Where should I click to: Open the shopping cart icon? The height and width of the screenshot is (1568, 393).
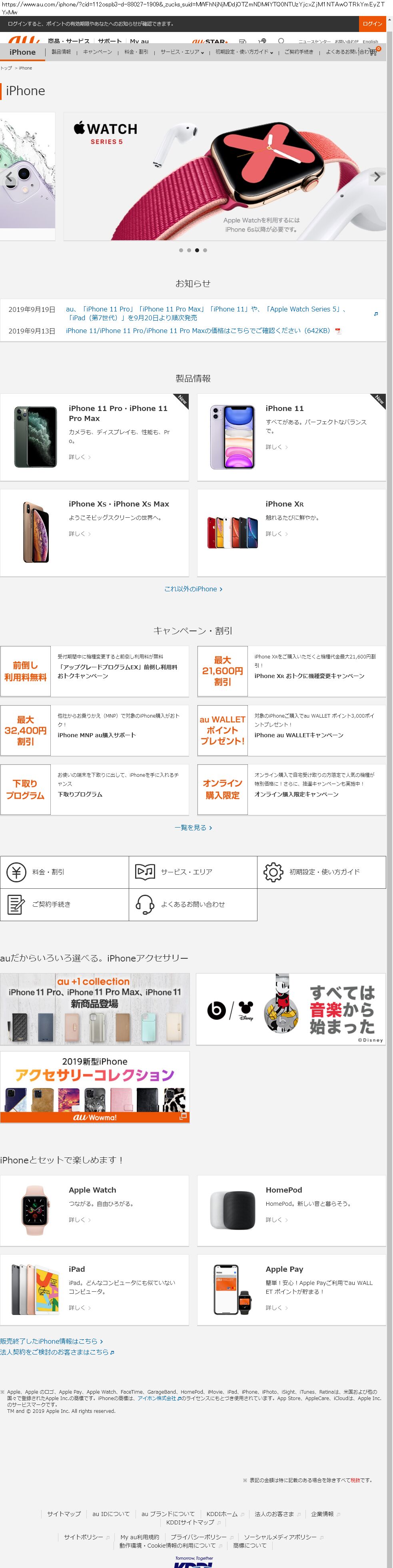(373, 52)
